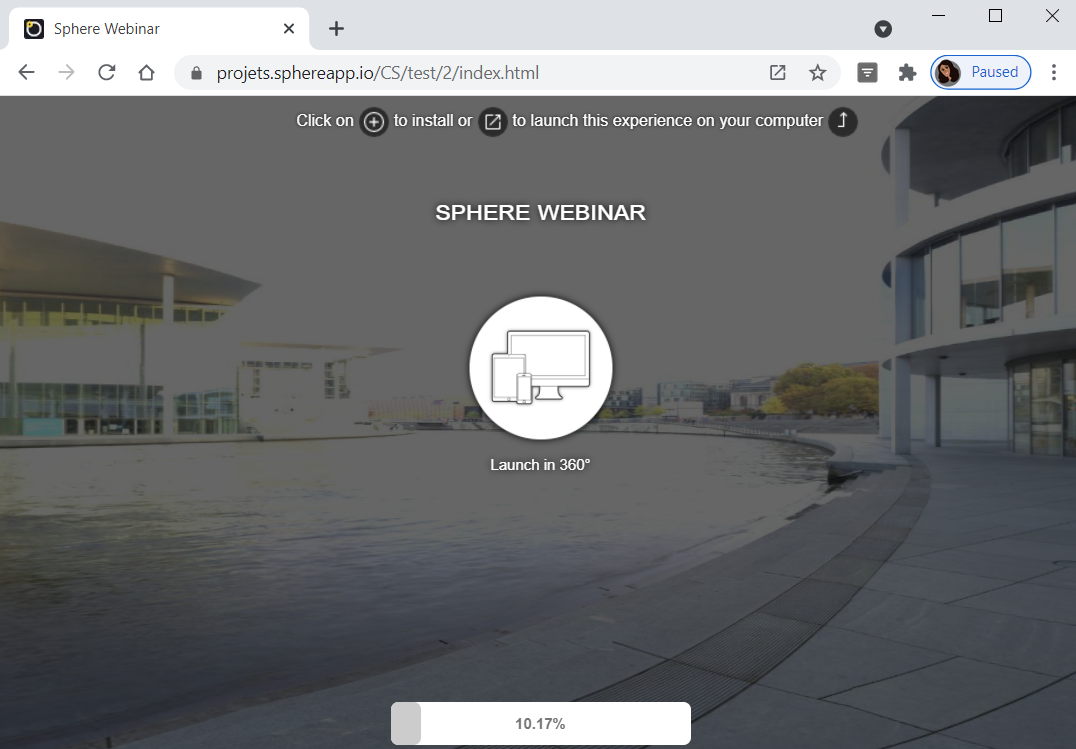Go to the browser home page
The width and height of the screenshot is (1076, 749).
146,73
